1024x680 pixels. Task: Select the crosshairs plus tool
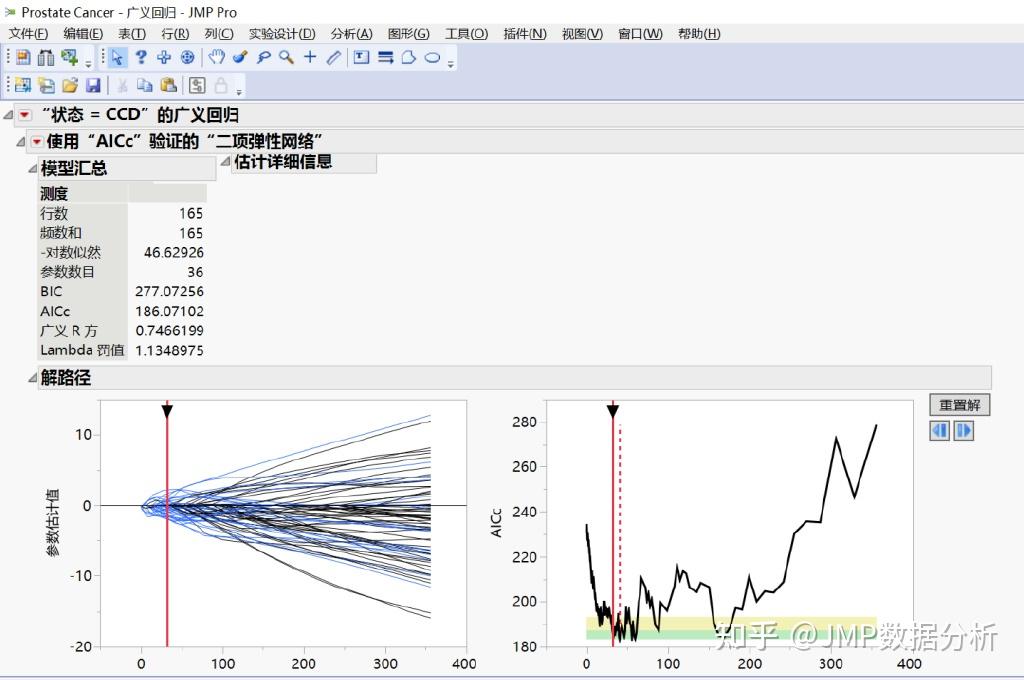(310, 57)
